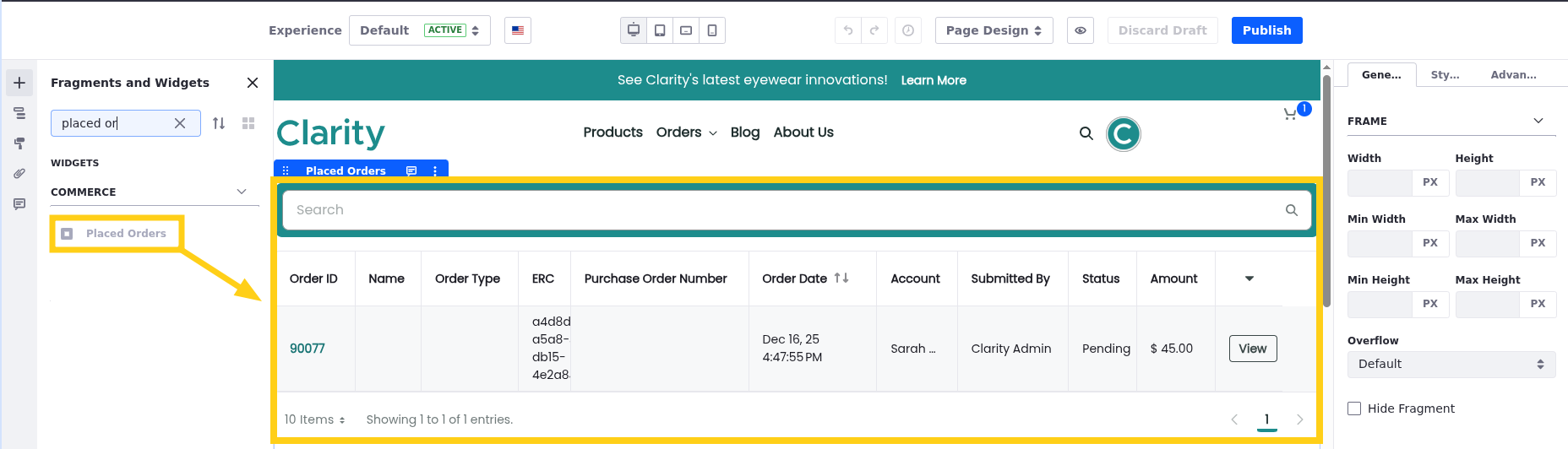Click search magnifier in orders search bar
This screenshot has height=449, width=1568.
pos(1292,210)
